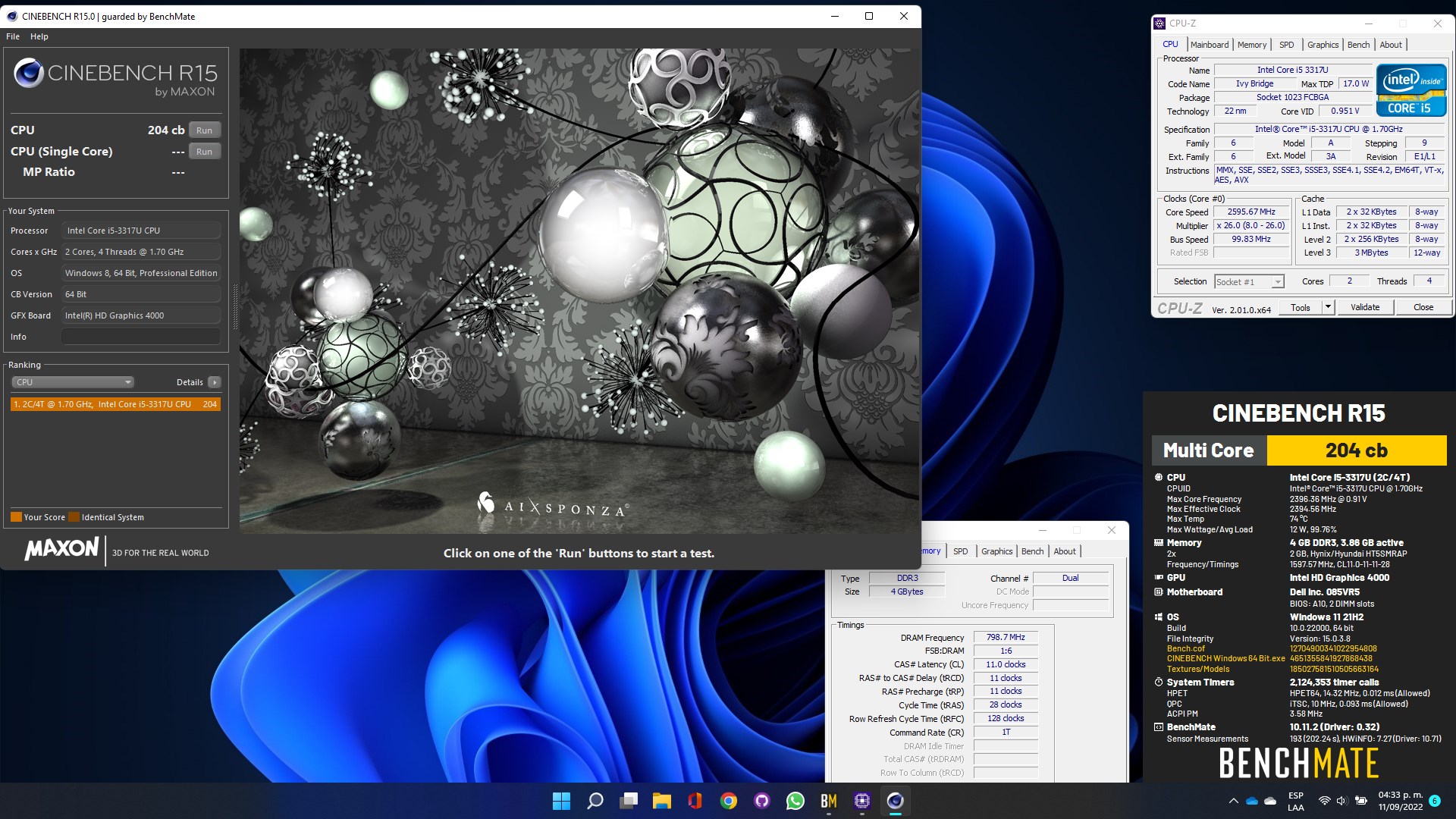Switch to the Bench tab in CPU-Z
The image size is (1456, 819).
[1359, 45]
